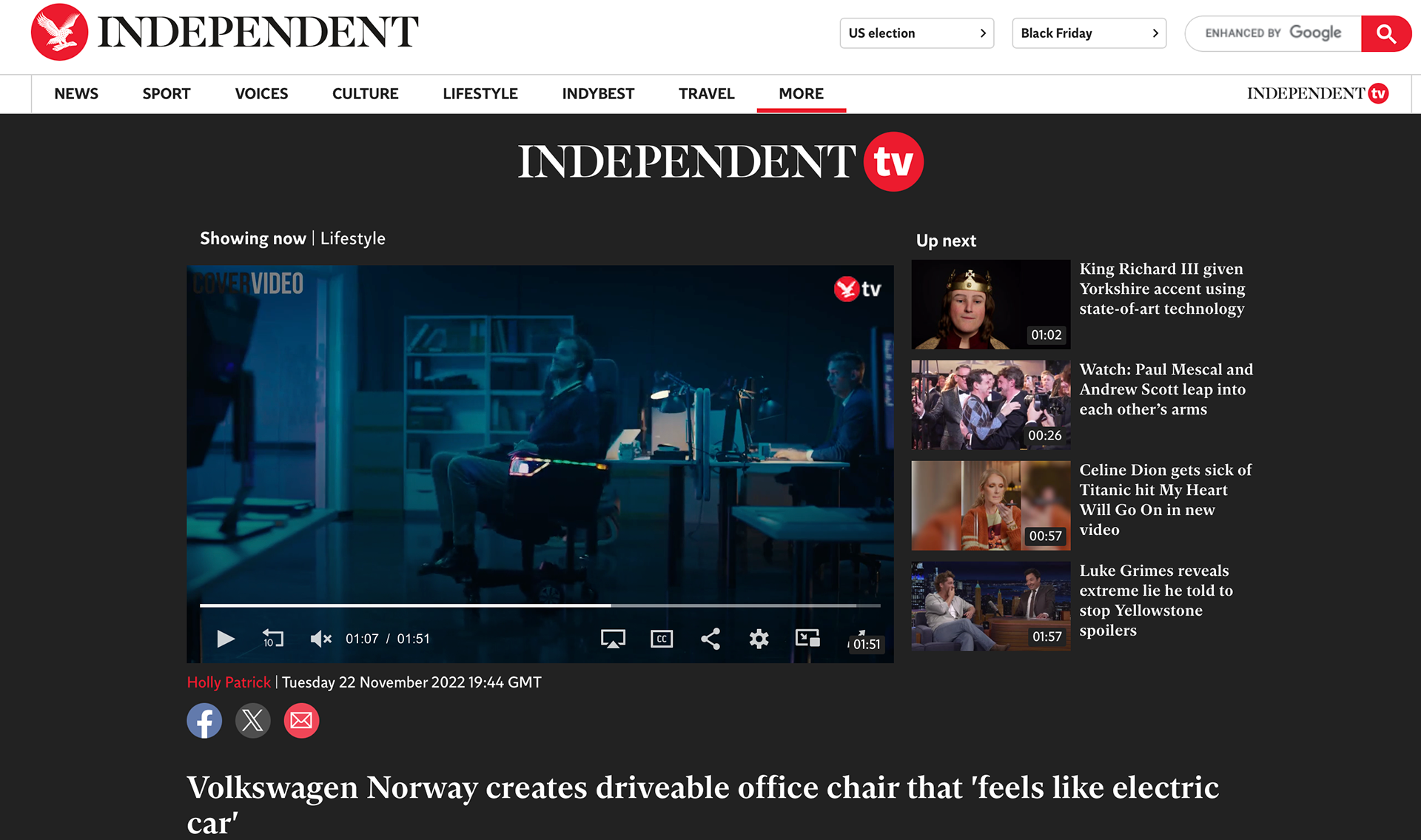Click the Celine Dion Titanic hit headline
1421x840 pixels.
point(1165,500)
